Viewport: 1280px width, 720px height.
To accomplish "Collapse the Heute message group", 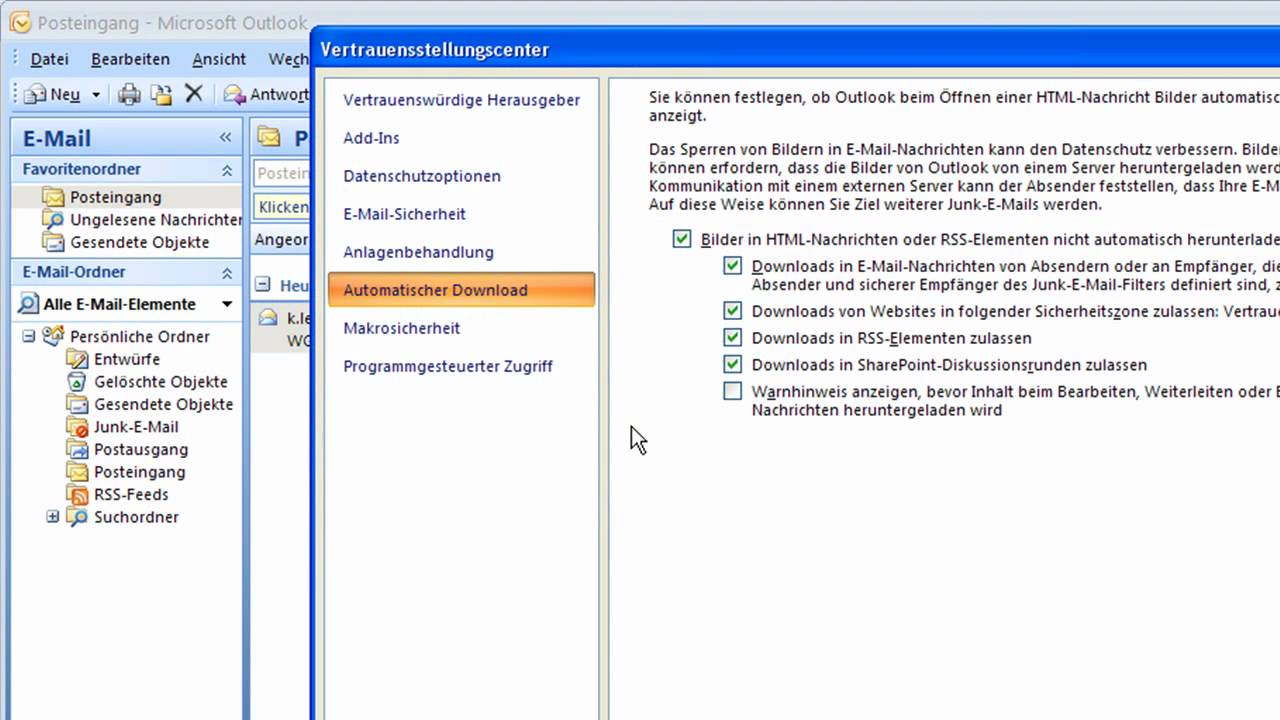I will [x=262, y=285].
